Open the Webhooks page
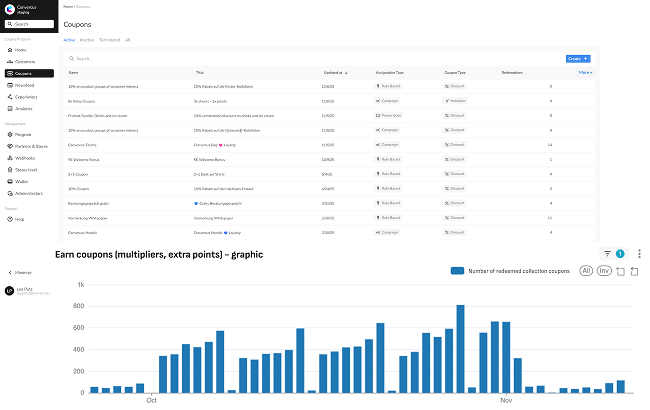Viewport: 650px width, 410px height. click(x=25, y=158)
